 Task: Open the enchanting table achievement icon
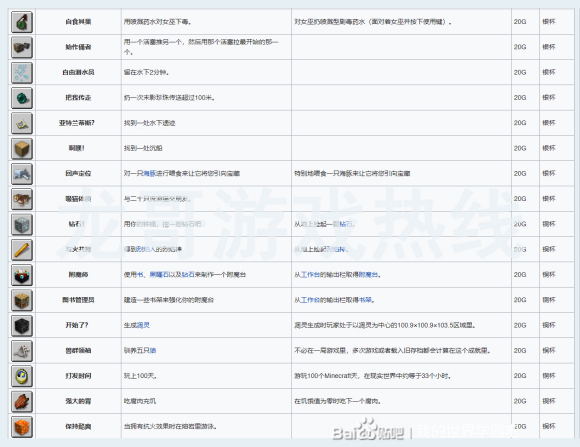tap(22, 275)
